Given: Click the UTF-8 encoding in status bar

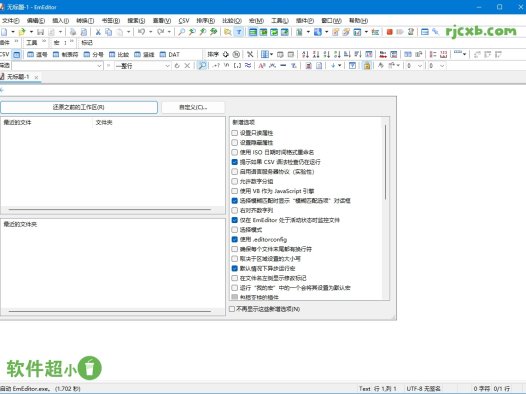Looking at the screenshot, I should 424,389.
